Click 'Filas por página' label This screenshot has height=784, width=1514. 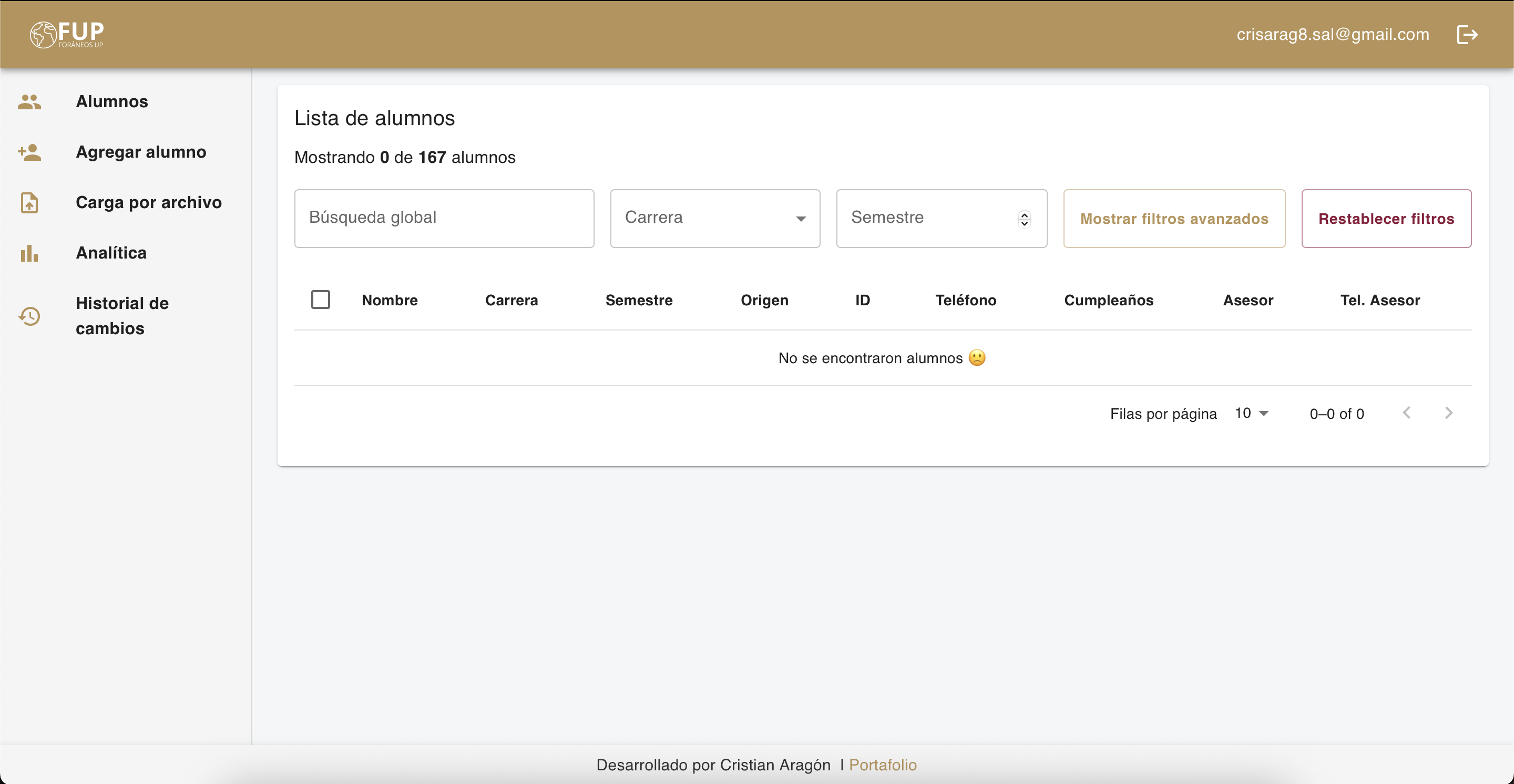click(x=1163, y=414)
